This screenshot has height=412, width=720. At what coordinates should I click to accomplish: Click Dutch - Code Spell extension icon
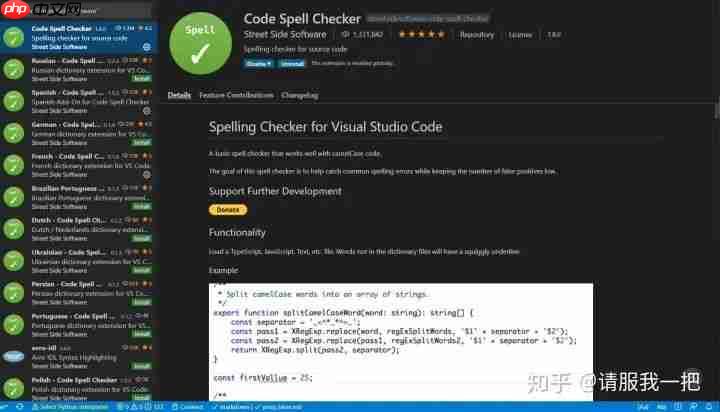point(14,229)
